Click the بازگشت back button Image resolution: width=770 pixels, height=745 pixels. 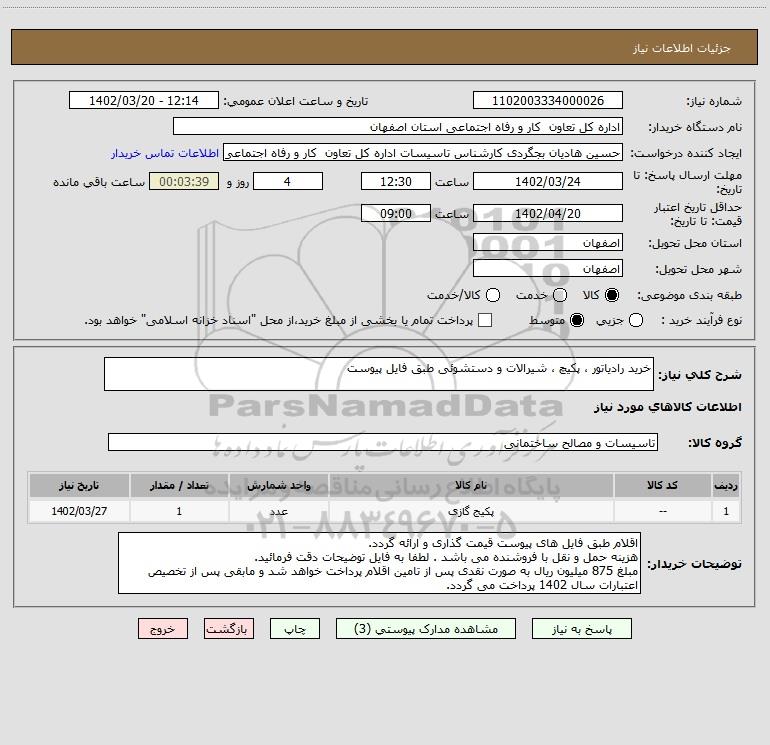tap(229, 629)
